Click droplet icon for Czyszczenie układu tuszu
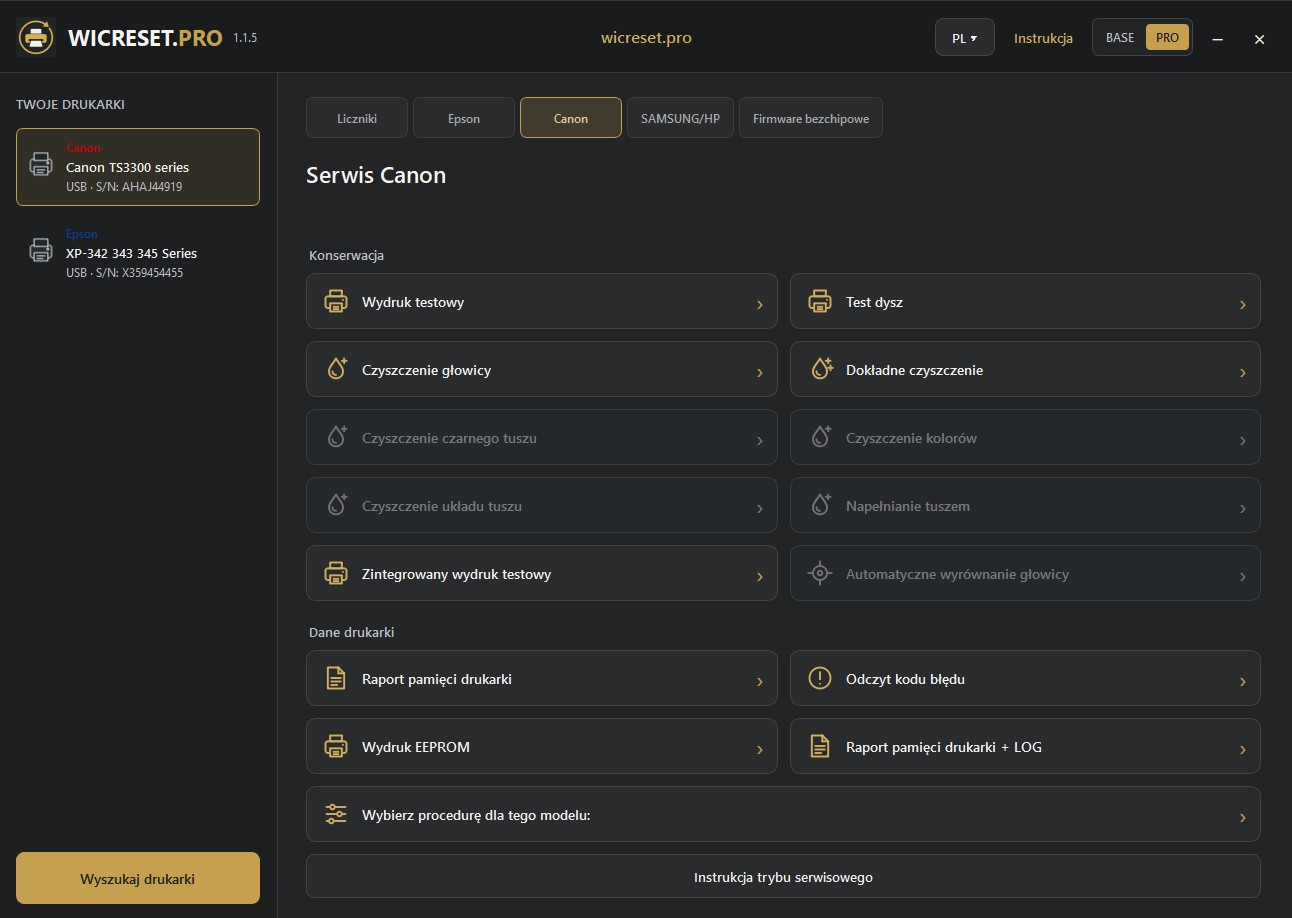Screen dimensions: 1292x918 coord(337,505)
